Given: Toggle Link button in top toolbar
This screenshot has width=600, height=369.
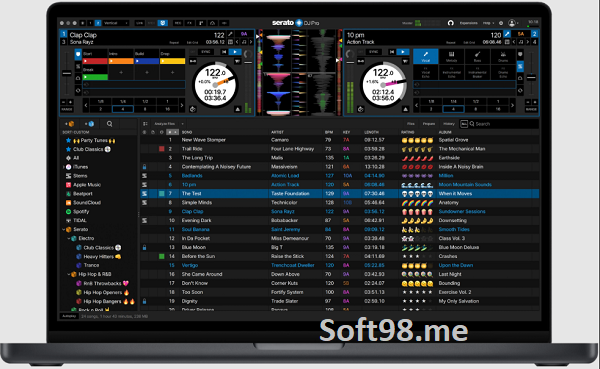Looking at the screenshot, I should (x=139, y=23).
